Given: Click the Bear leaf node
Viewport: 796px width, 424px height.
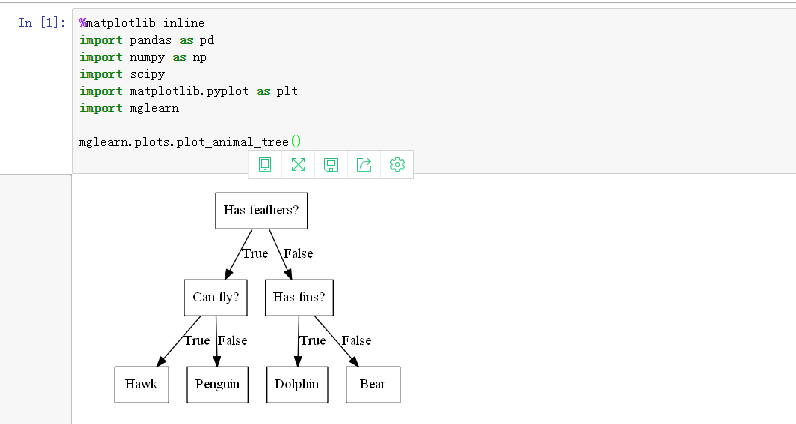Looking at the screenshot, I should coord(373,384).
